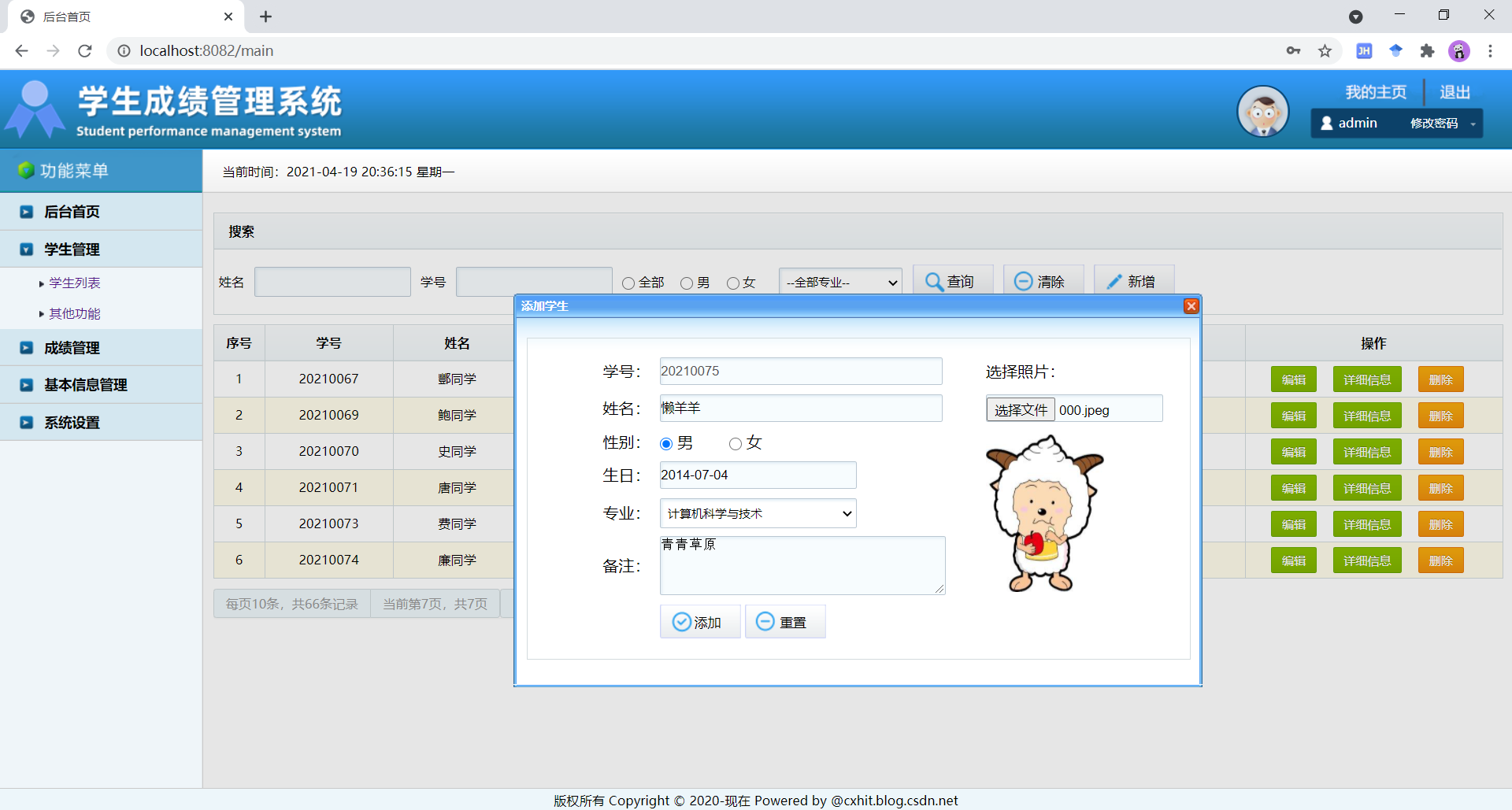Select the 男 gender radio in dialog
This screenshot has width=1512, height=810.
tap(666, 444)
